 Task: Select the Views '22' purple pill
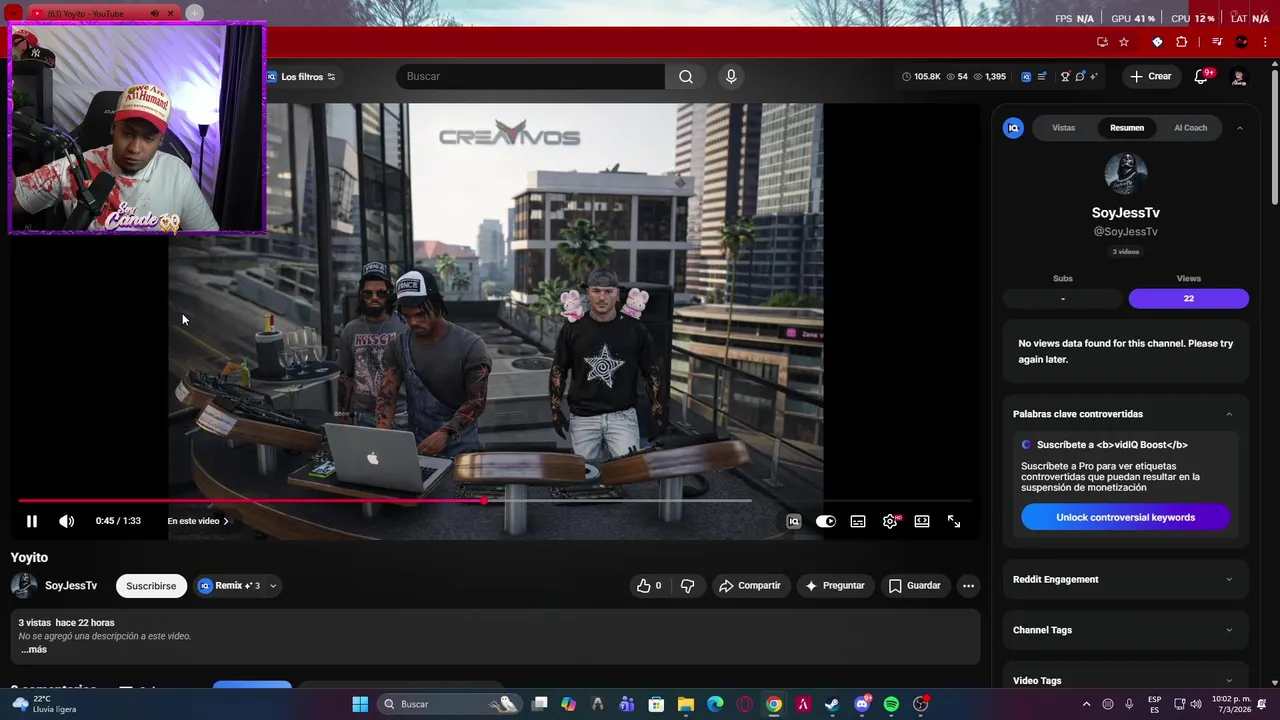(x=1188, y=298)
